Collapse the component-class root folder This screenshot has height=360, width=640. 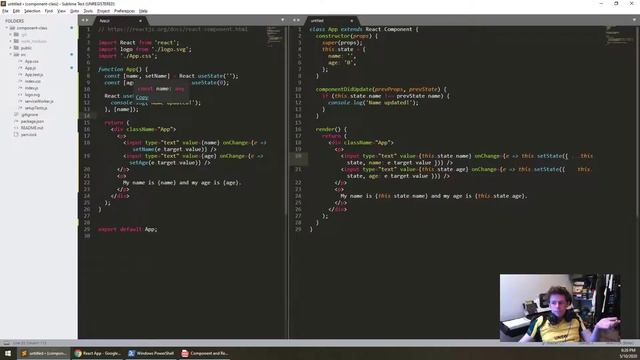pos(7,28)
